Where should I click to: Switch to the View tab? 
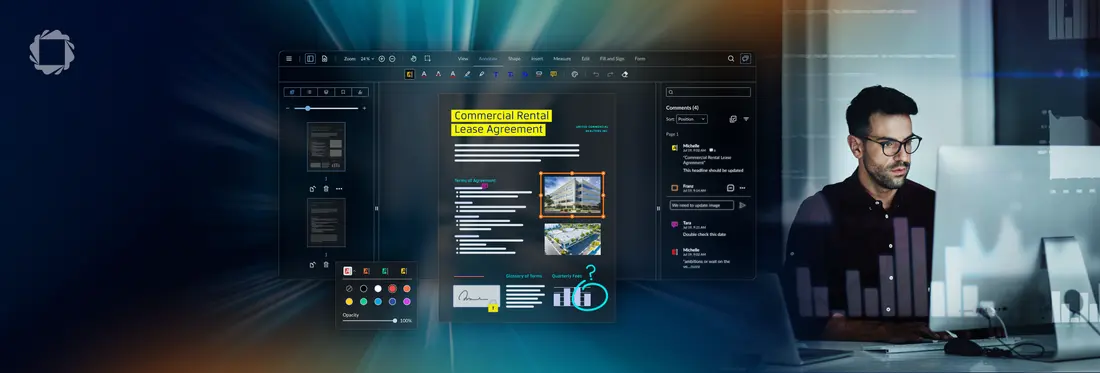pos(463,59)
